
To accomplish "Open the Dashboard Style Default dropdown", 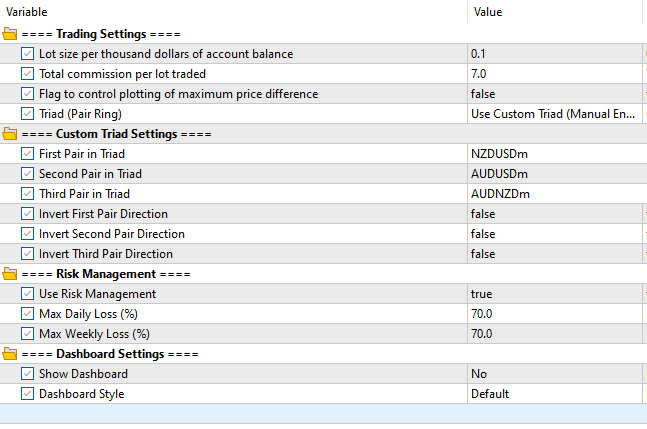I will click(553, 393).
